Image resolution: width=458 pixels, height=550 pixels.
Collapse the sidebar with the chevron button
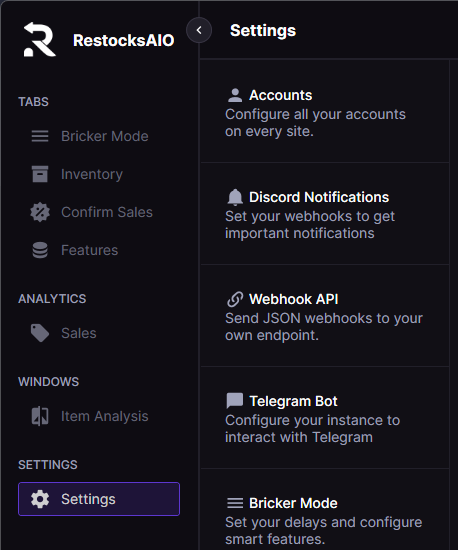pyautogui.click(x=199, y=30)
